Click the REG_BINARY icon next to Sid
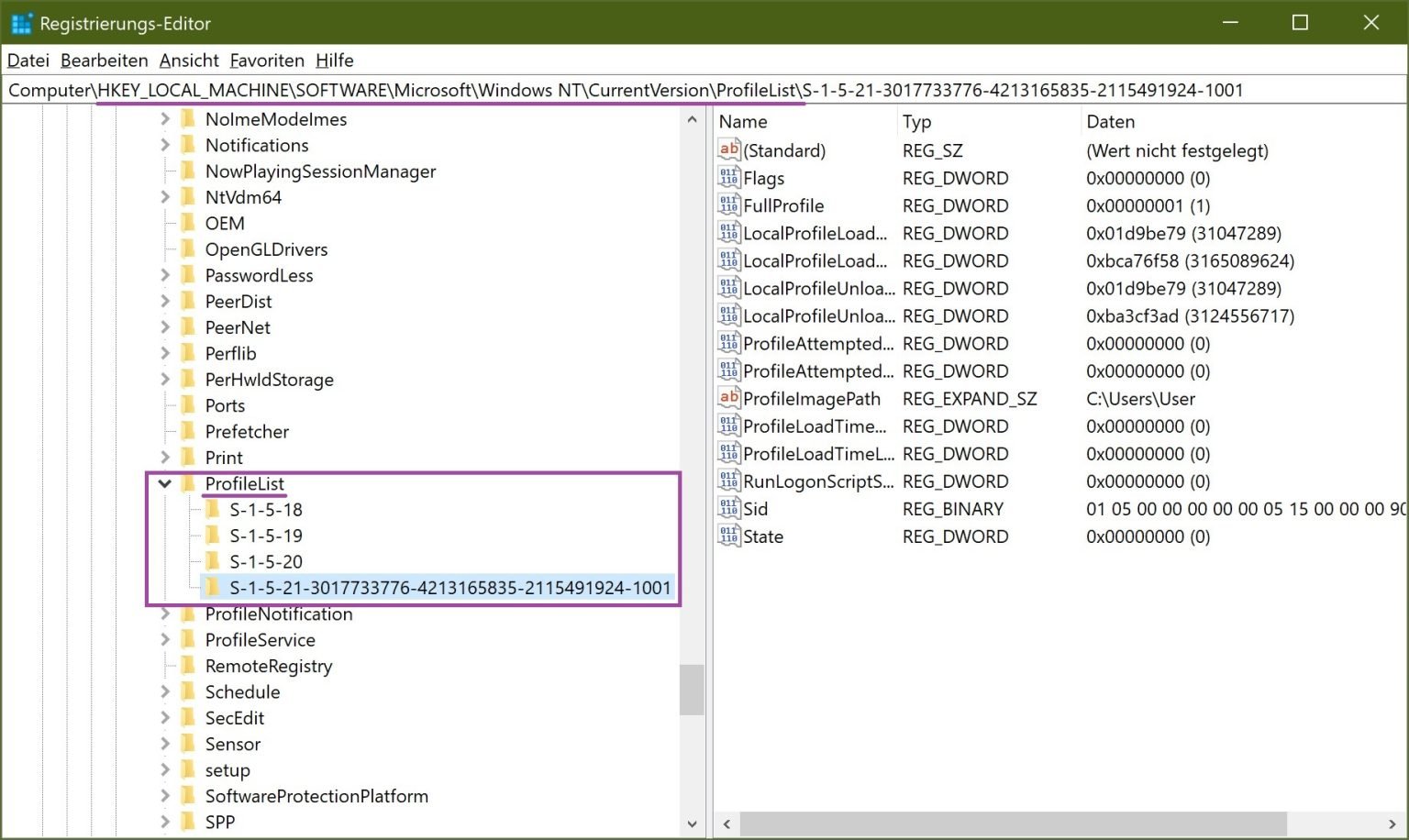1409x840 pixels. point(728,509)
